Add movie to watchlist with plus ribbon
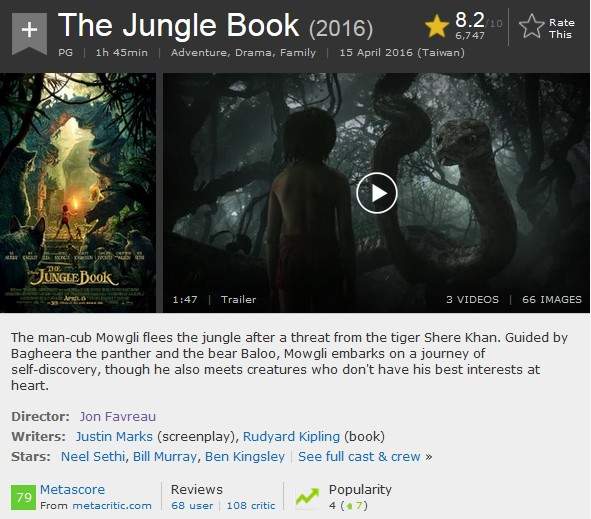Screen dimensions: 591x519 click(29, 33)
